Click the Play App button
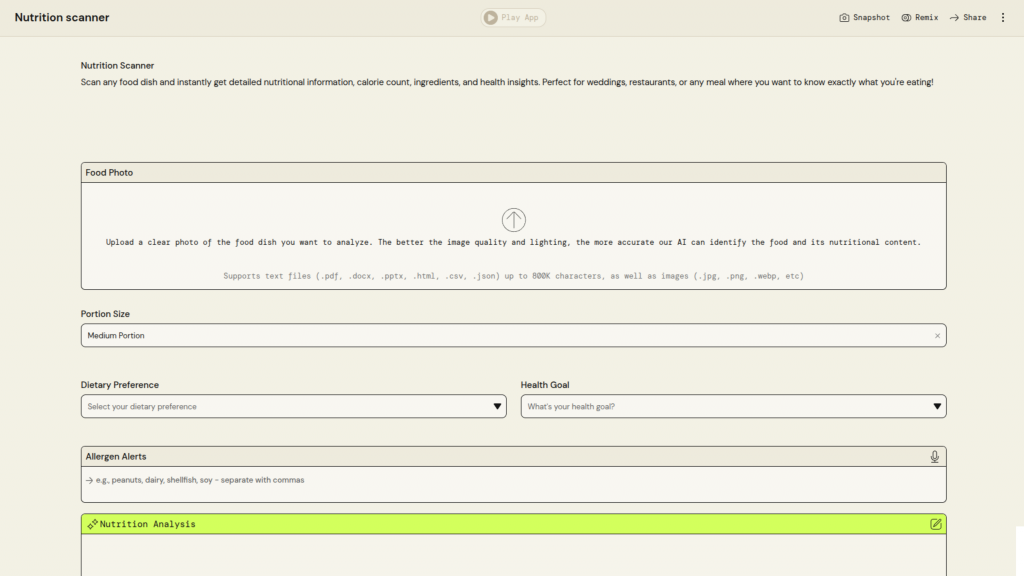 (513, 17)
